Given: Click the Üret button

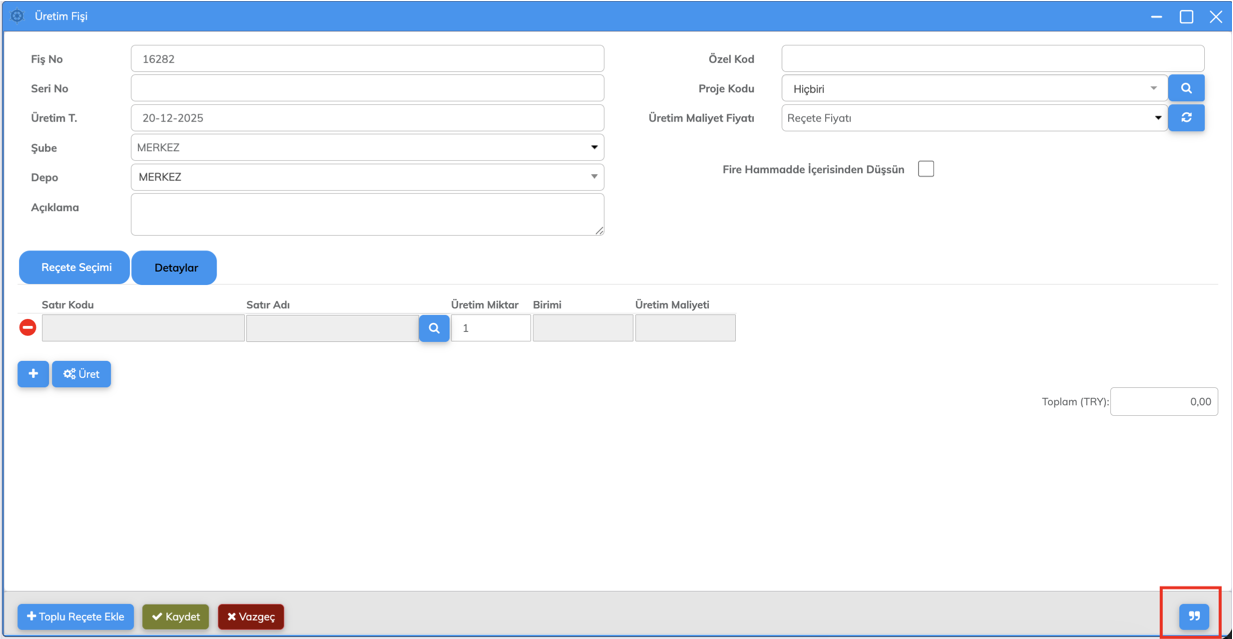Looking at the screenshot, I should (x=82, y=374).
